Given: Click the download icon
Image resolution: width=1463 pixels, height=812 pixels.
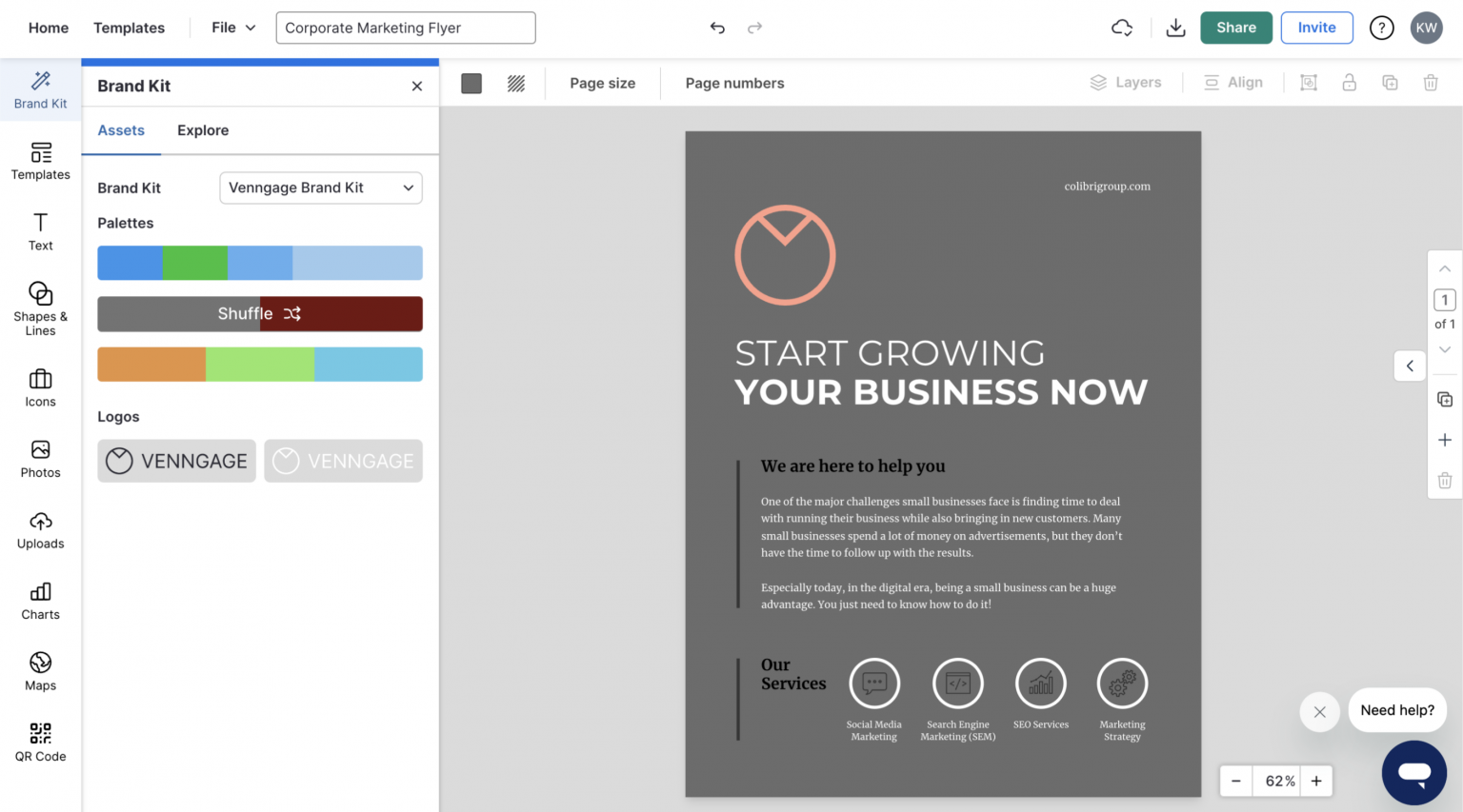Looking at the screenshot, I should 1175,28.
